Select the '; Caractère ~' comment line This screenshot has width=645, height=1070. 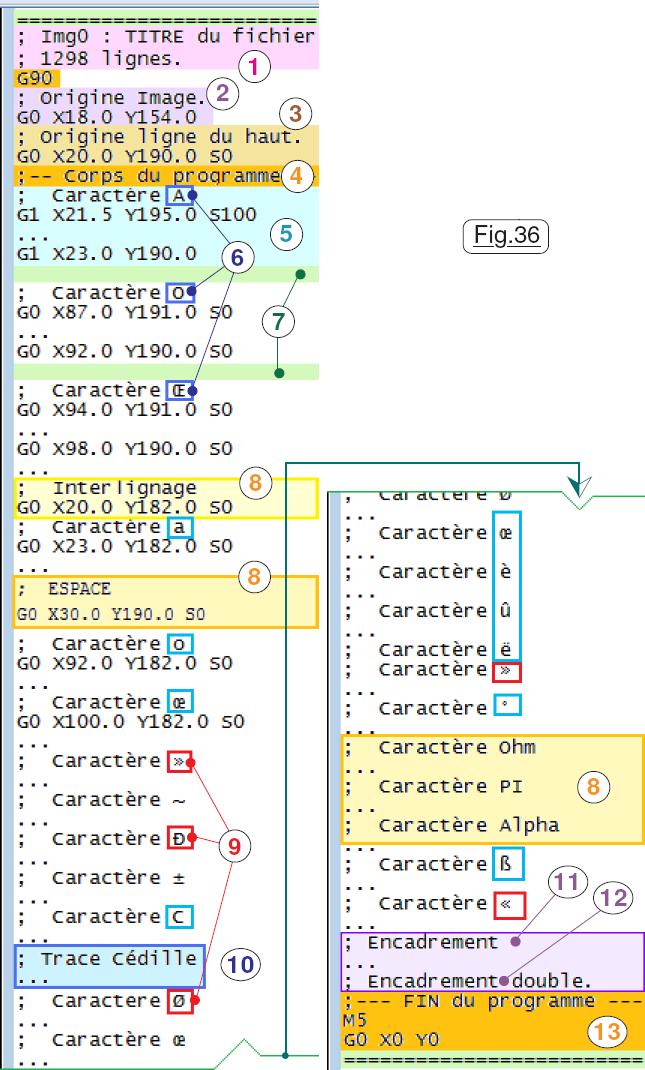coord(102,799)
